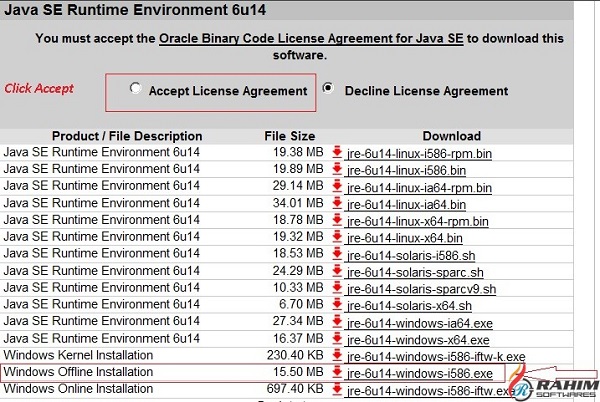Open the jre-6u14-linux-x64.bin link
Screen dimensions: 600x402
coord(404,238)
